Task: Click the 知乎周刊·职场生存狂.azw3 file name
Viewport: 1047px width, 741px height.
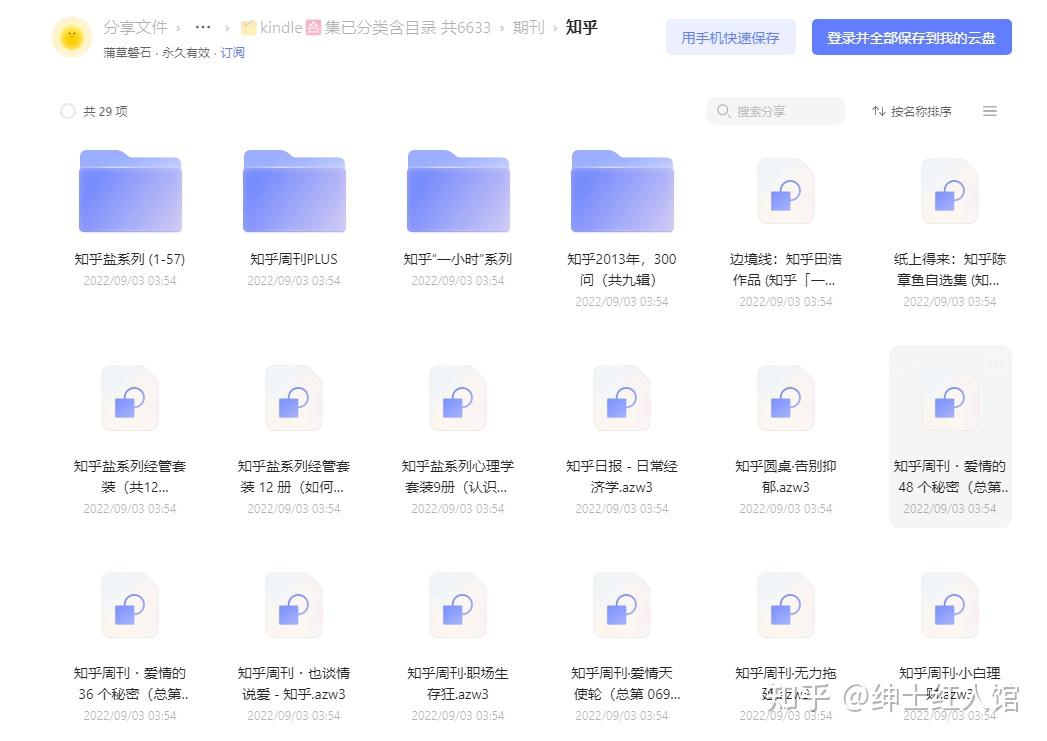Action: (x=458, y=684)
